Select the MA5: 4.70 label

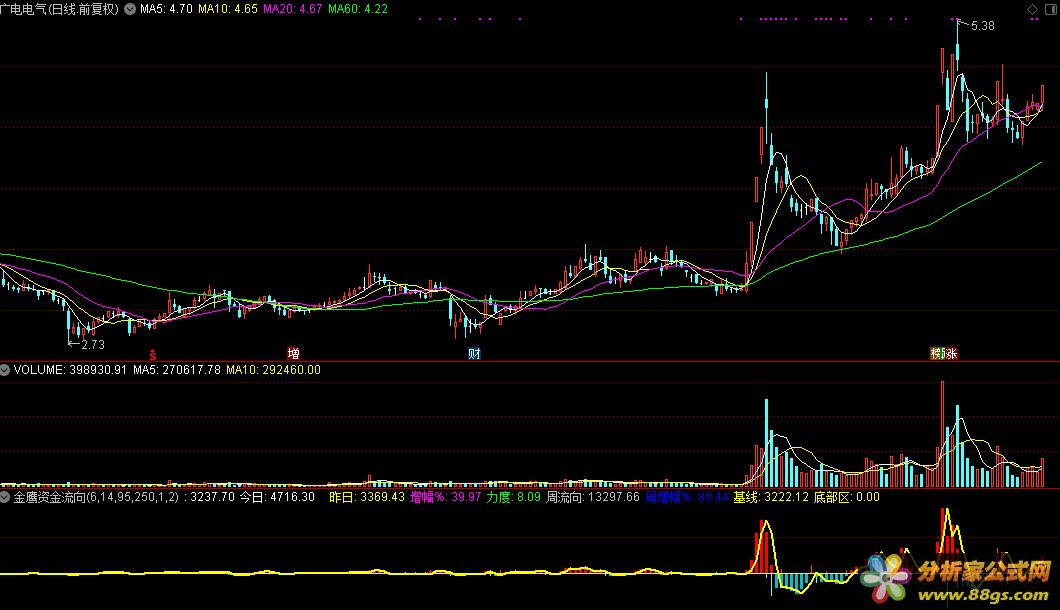tap(166, 9)
